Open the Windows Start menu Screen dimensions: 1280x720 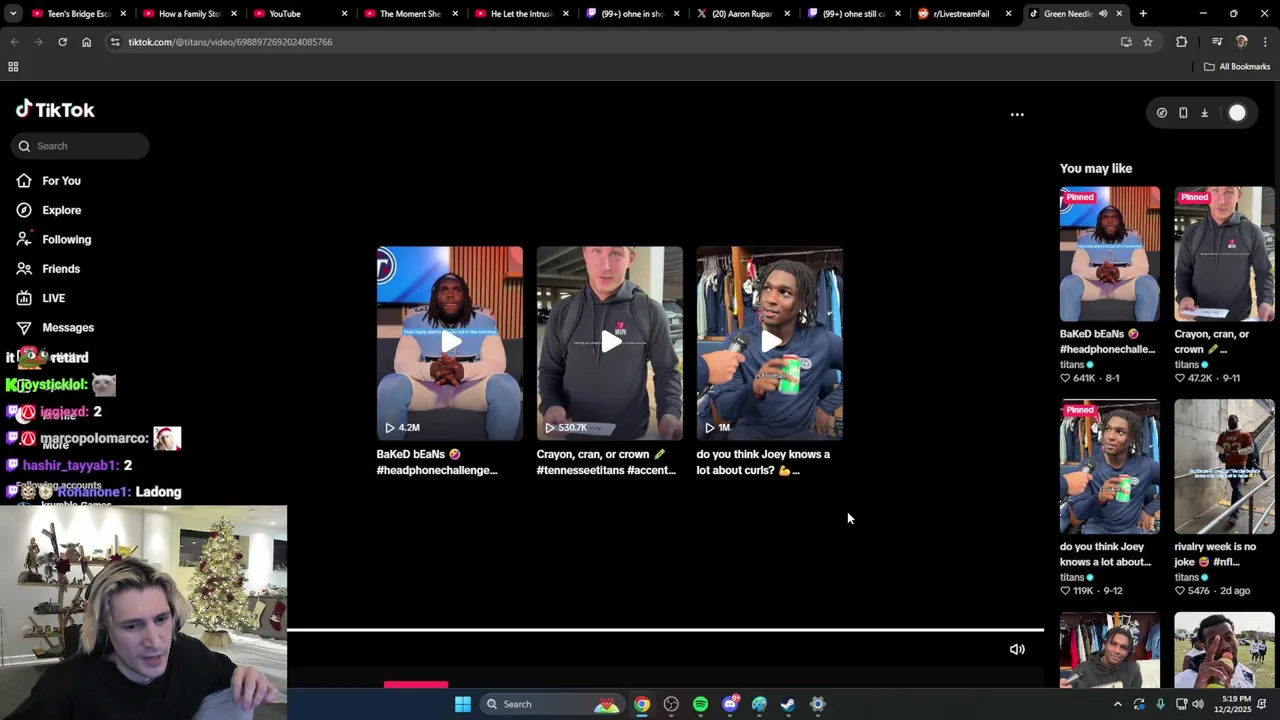click(462, 704)
